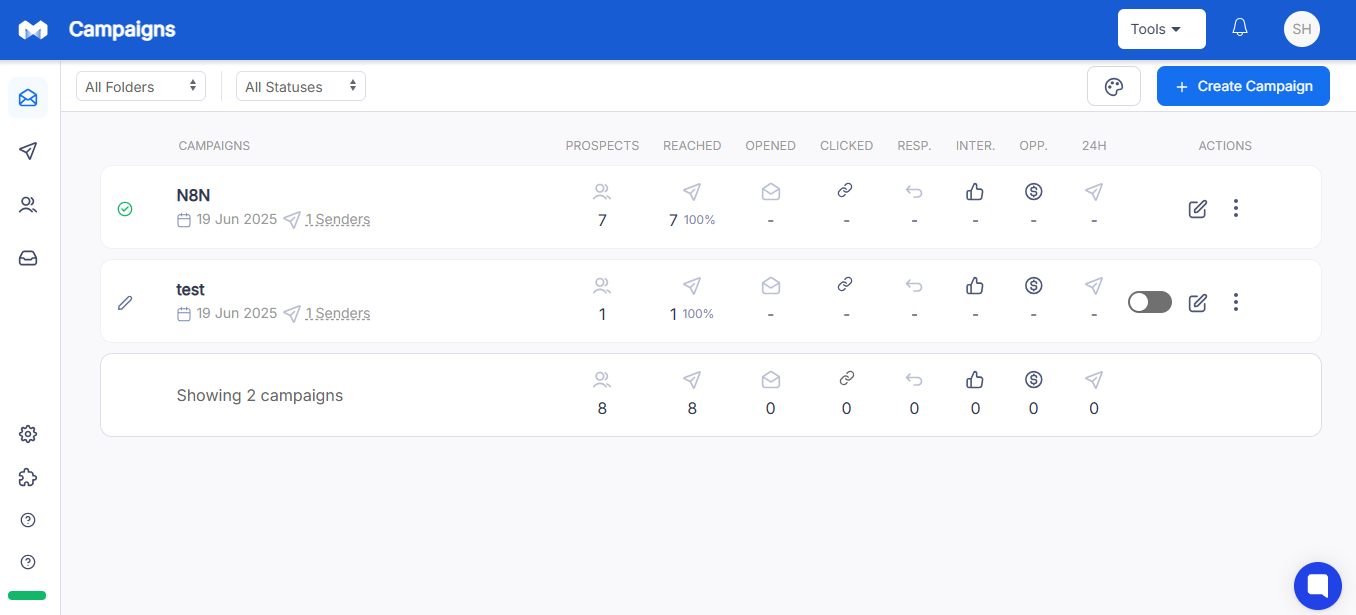
Task: Click the test row opportunities dollar icon
Action: pyautogui.click(x=1034, y=285)
